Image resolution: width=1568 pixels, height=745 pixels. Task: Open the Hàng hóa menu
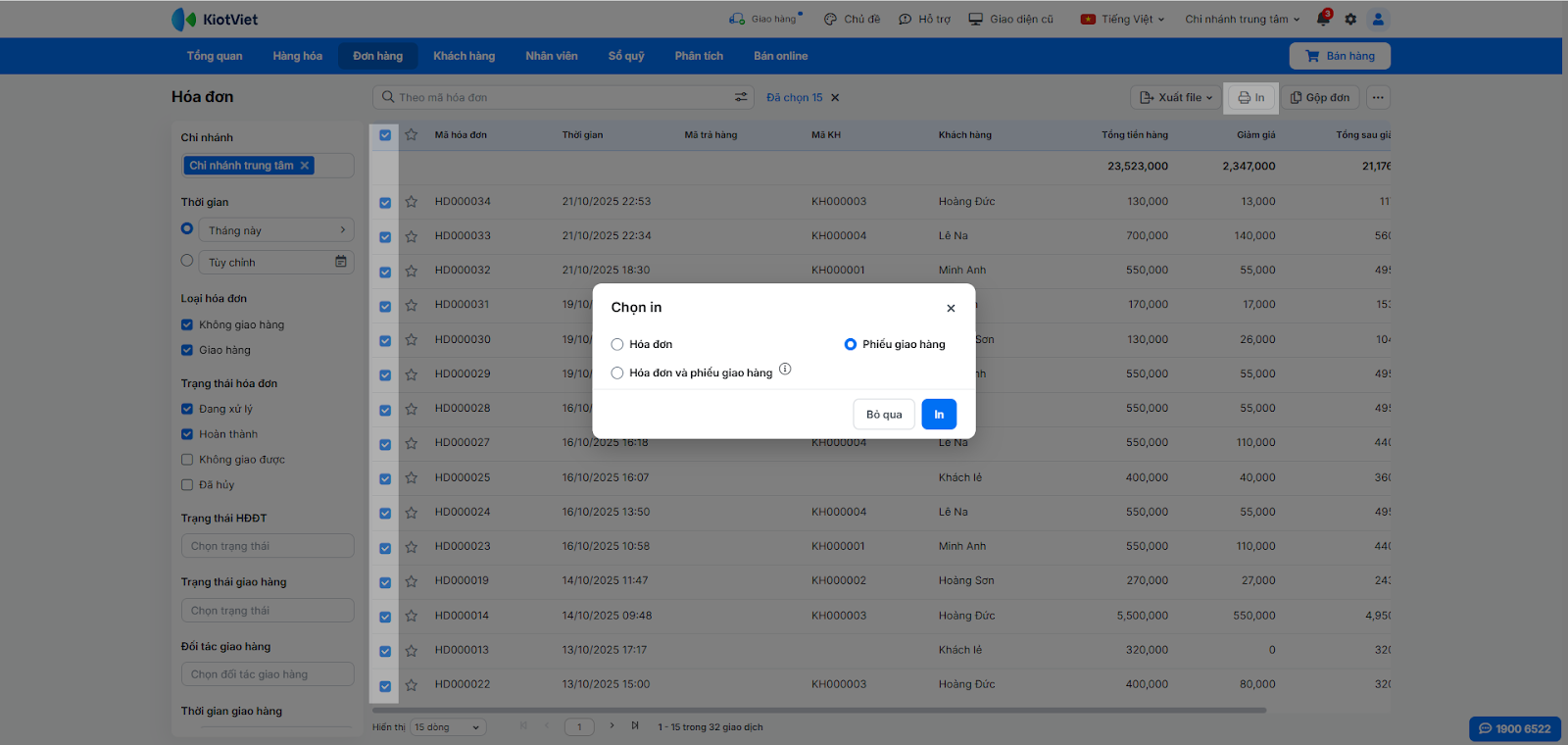click(297, 56)
